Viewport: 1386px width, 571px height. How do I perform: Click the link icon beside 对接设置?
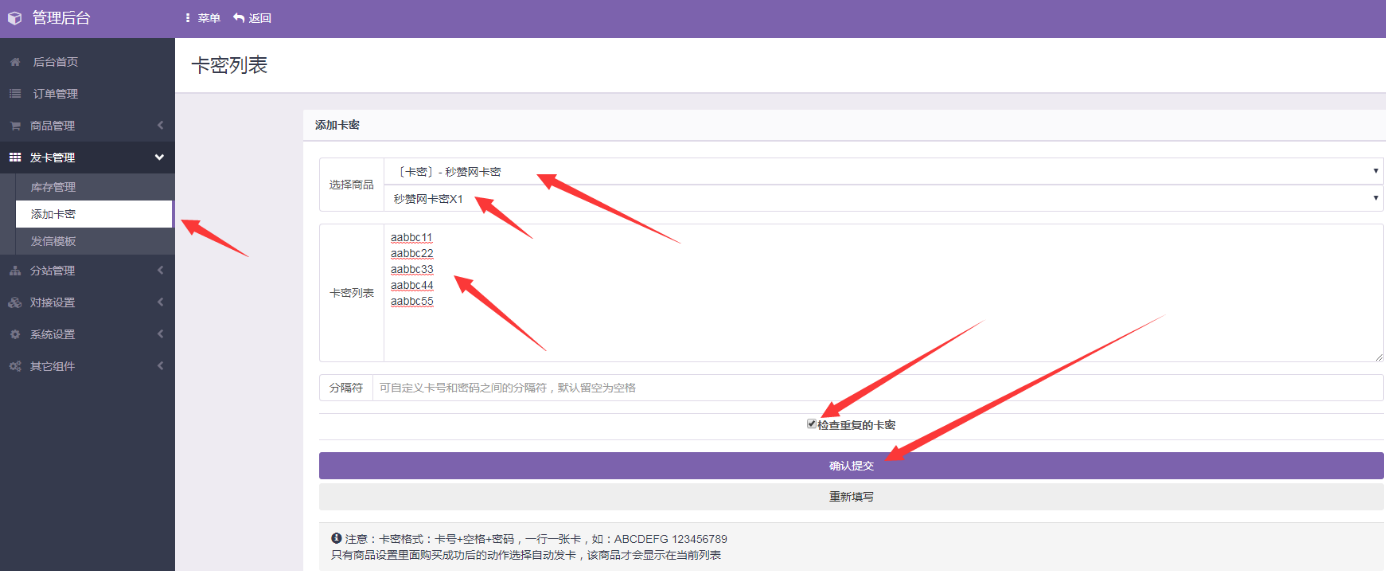(x=15, y=303)
